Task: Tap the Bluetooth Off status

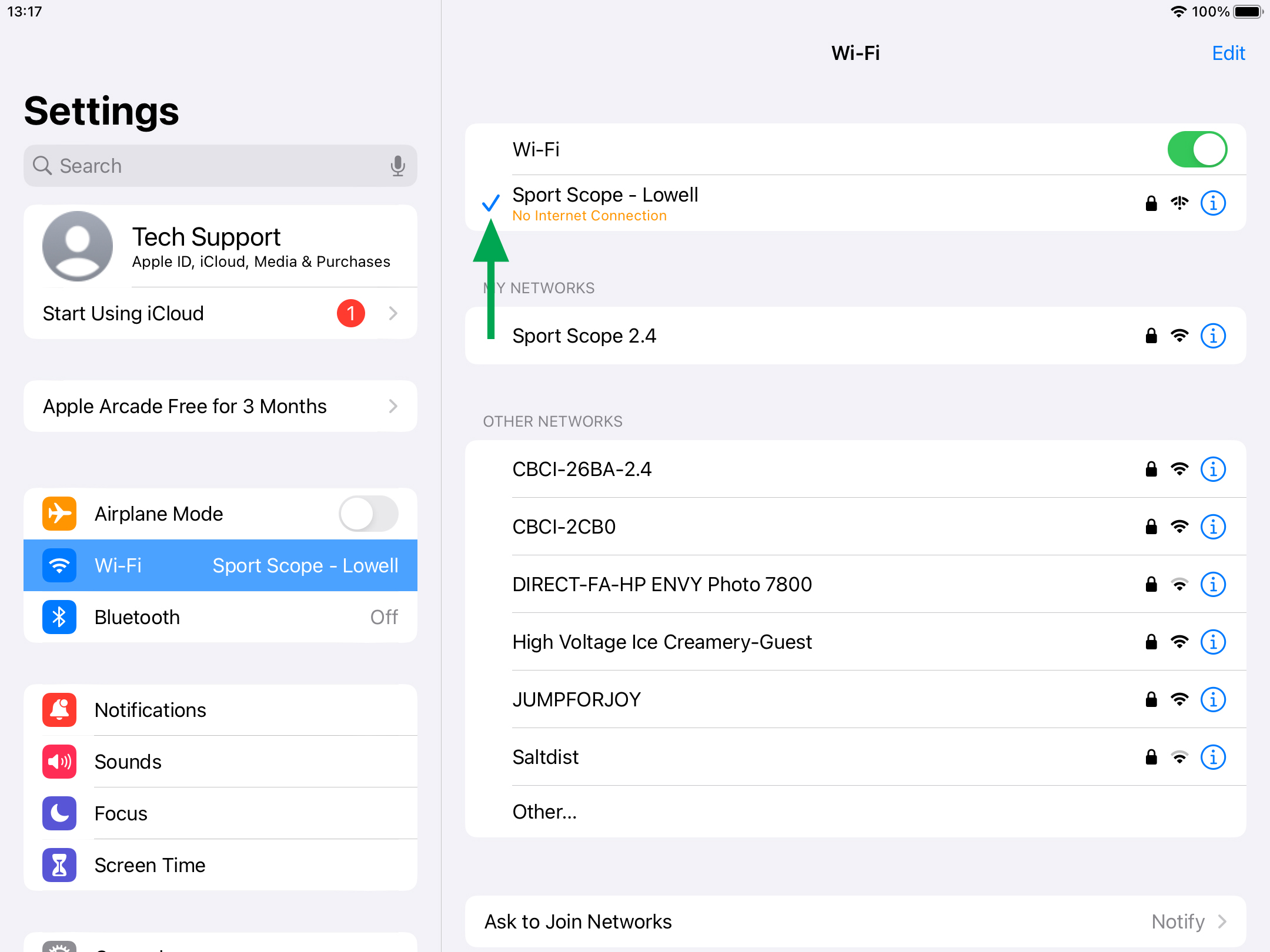Action: click(384, 617)
